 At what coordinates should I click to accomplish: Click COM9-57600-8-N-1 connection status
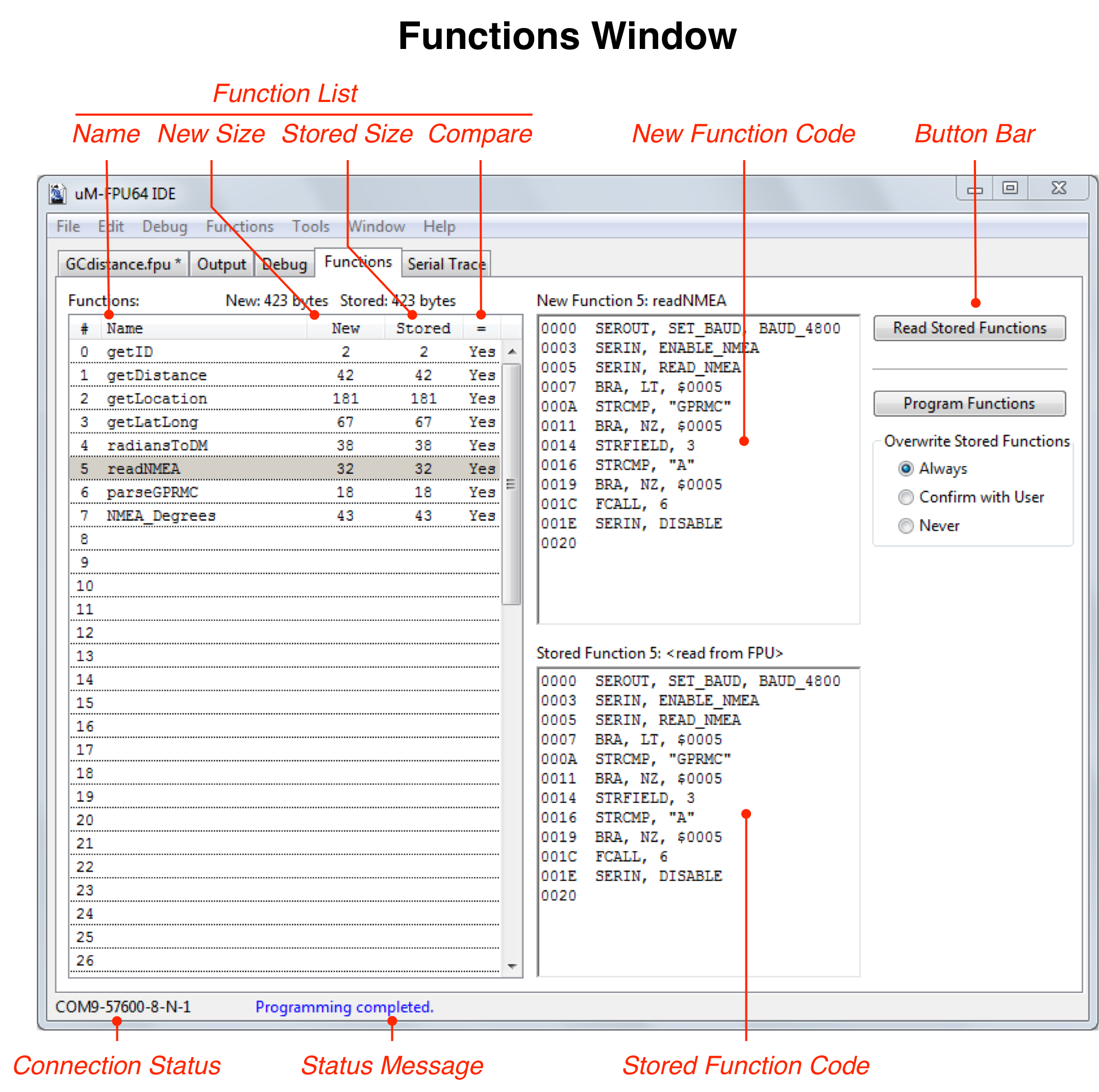123,1007
